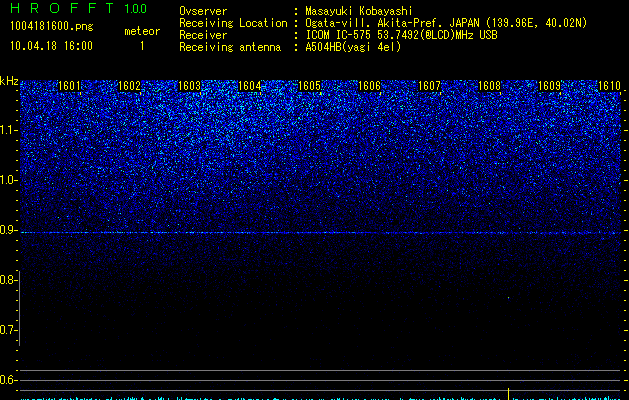Click the 0.8 frequency axis label
Screen dimensions: 629x400
click(x=8, y=280)
